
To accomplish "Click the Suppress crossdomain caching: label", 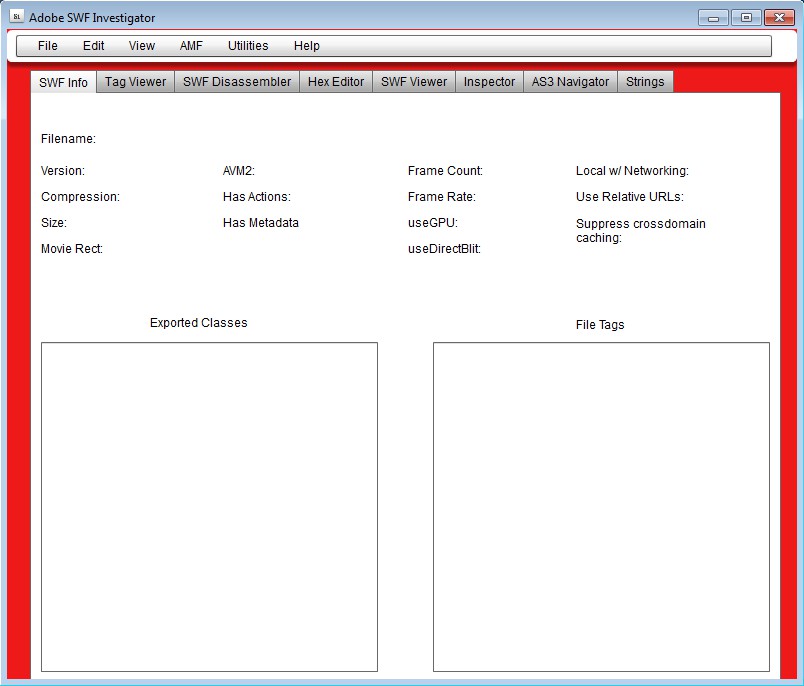I will 640,231.
